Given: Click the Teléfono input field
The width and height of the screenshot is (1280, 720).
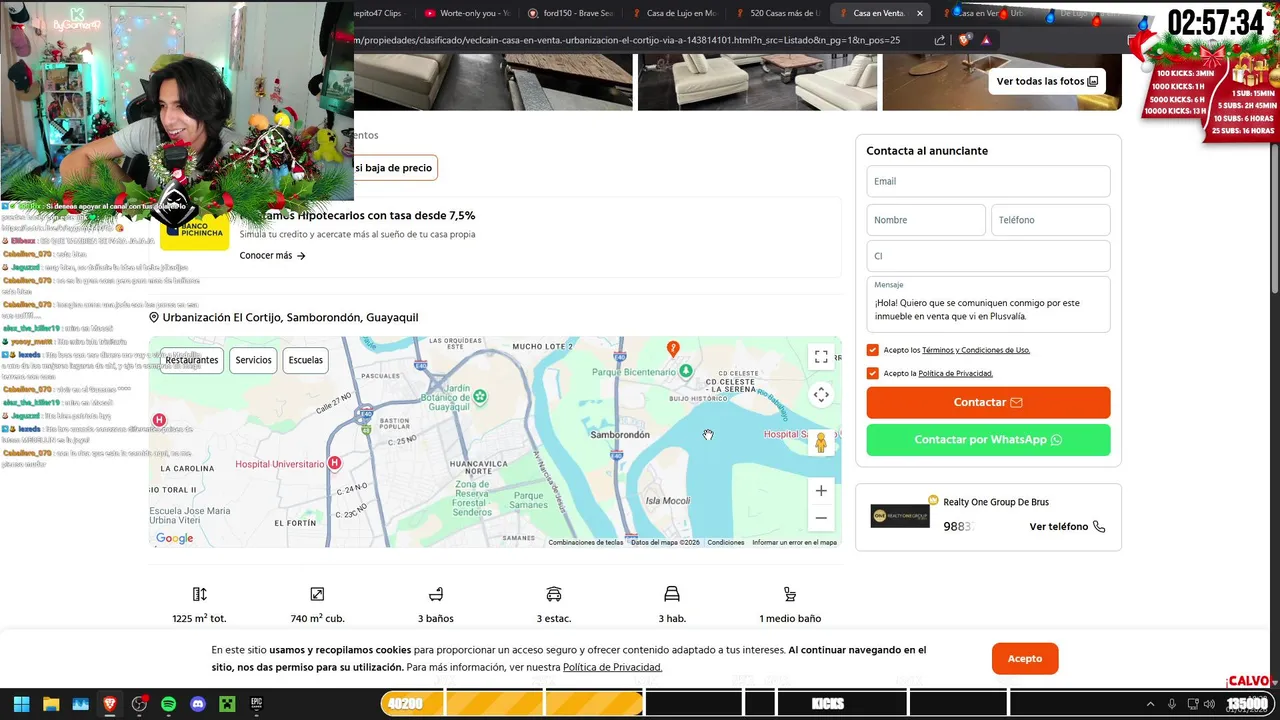Looking at the screenshot, I should coord(1050,220).
